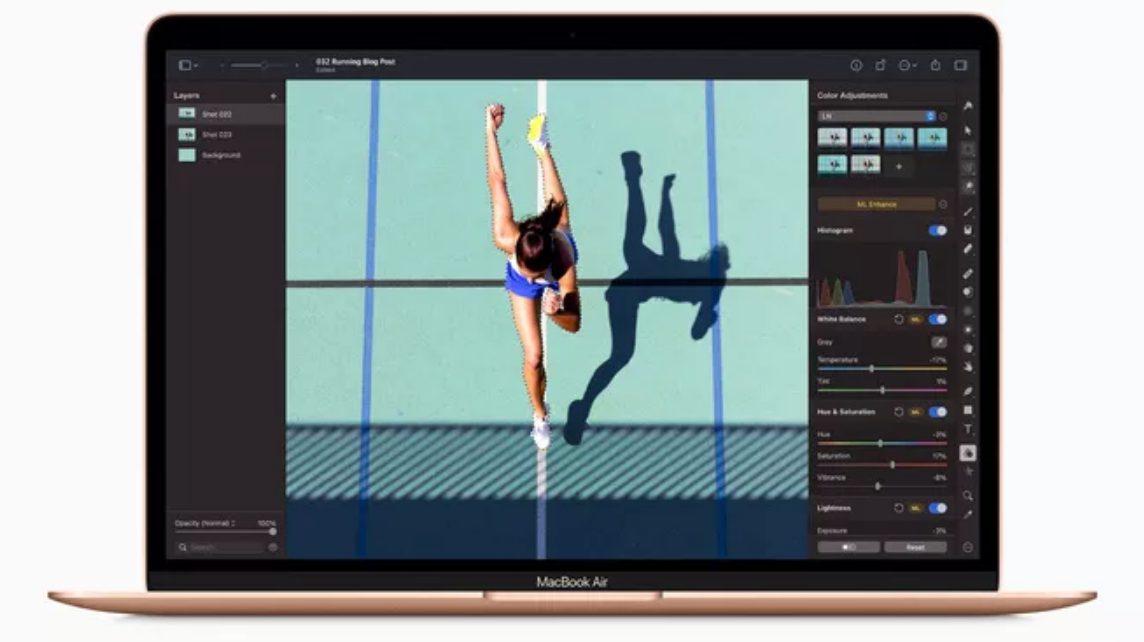This screenshot has width=1144, height=642.
Task: Select the Rectangular Selection tool
Action: [968, 150]
